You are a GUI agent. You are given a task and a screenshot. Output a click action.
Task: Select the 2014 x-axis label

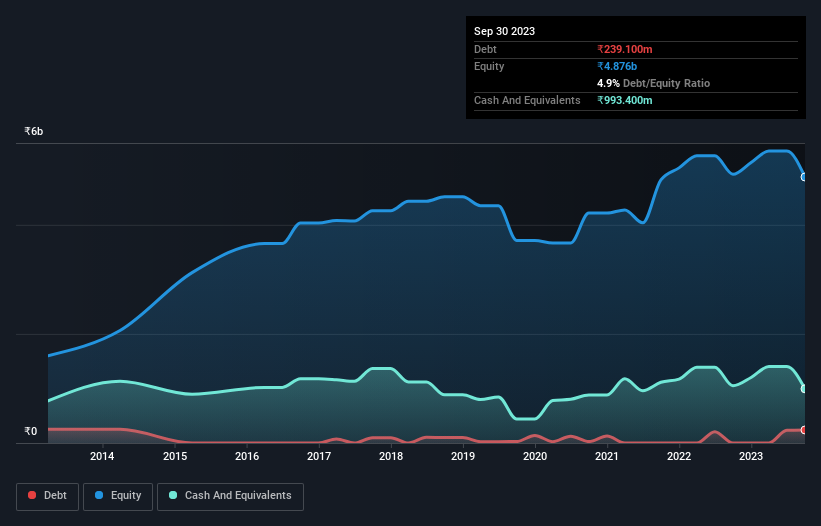[x=102, y=456]
